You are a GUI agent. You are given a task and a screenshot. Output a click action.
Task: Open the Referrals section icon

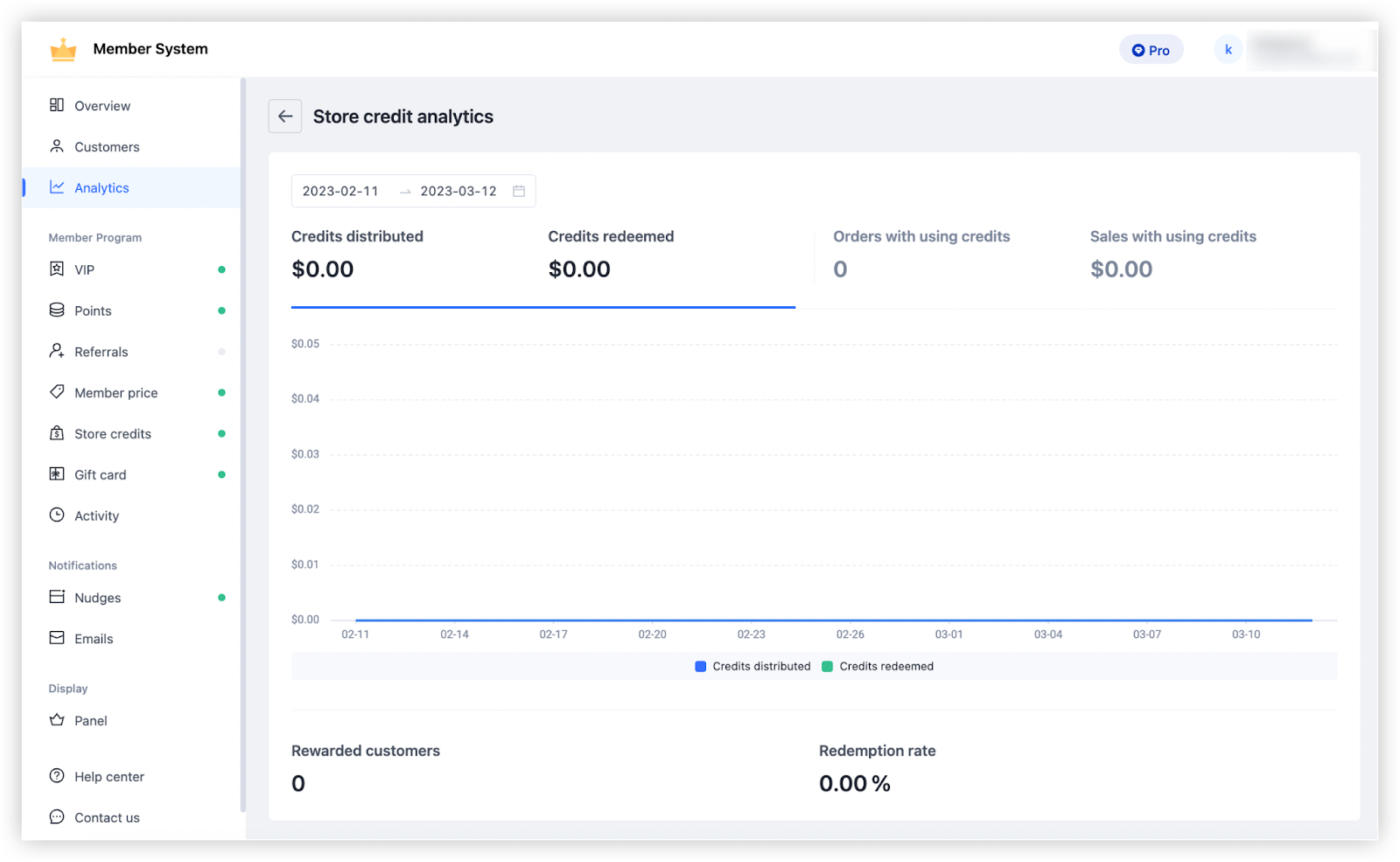click(56, 351)
